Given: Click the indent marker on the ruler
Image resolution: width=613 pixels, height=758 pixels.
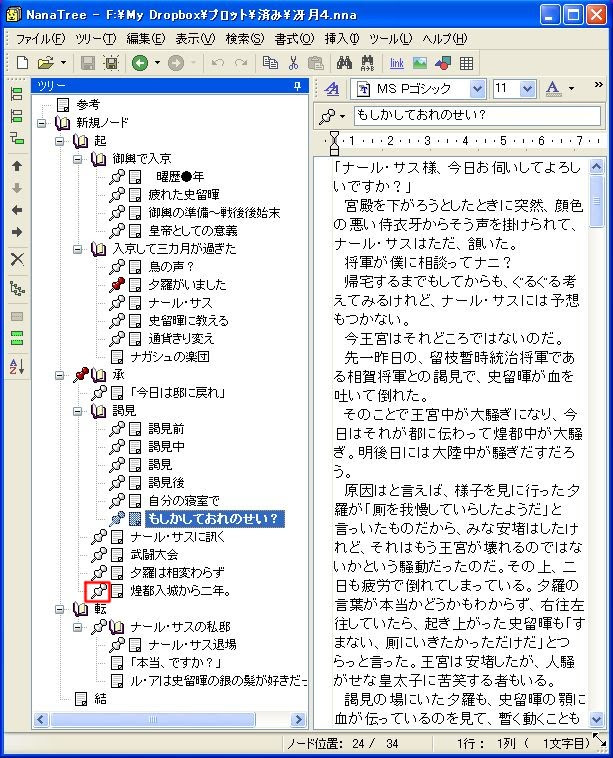Looking at the screenshot, I should (x=334, y=144).
